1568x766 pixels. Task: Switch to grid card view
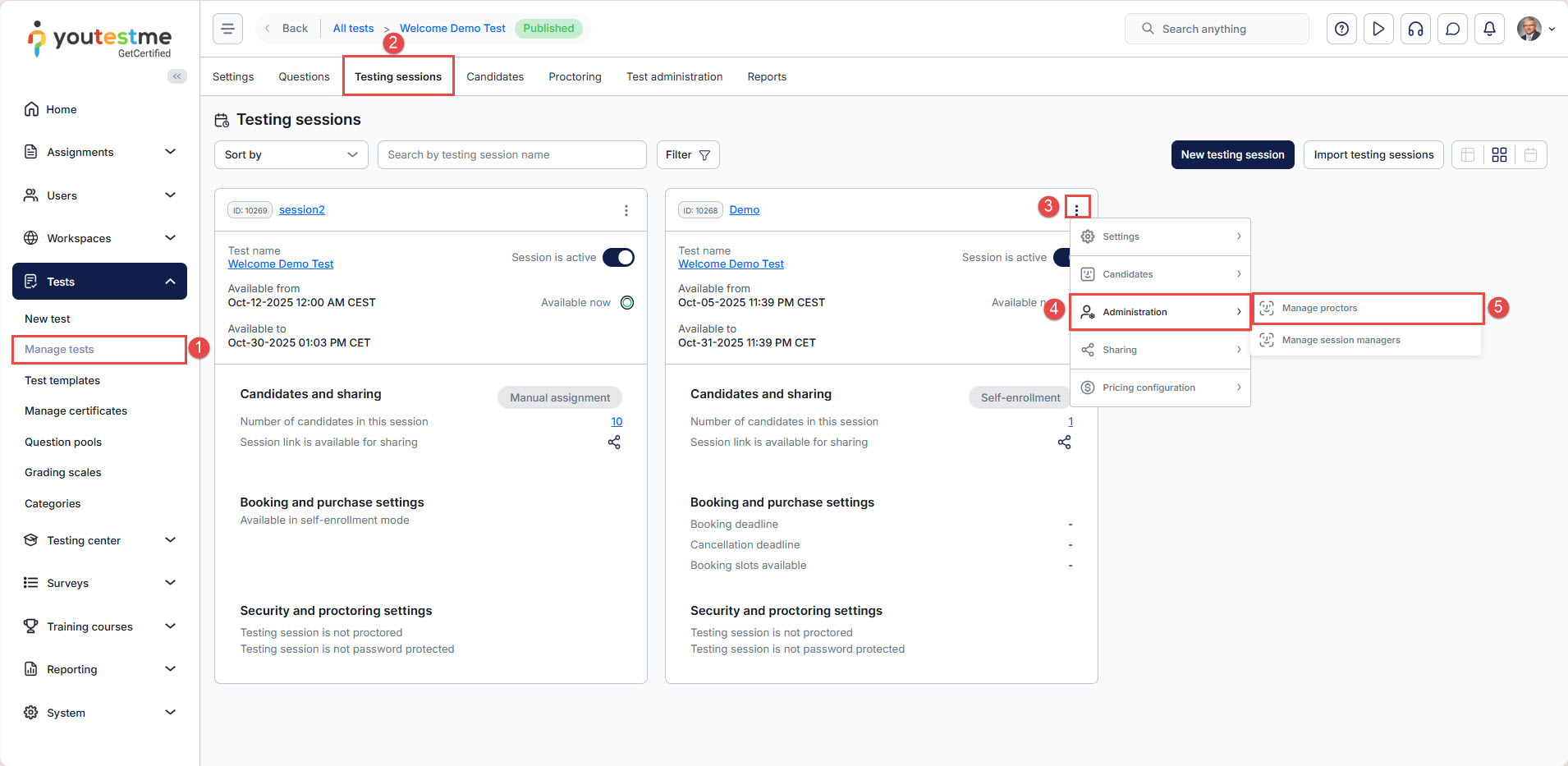(x=1499, y=155)
